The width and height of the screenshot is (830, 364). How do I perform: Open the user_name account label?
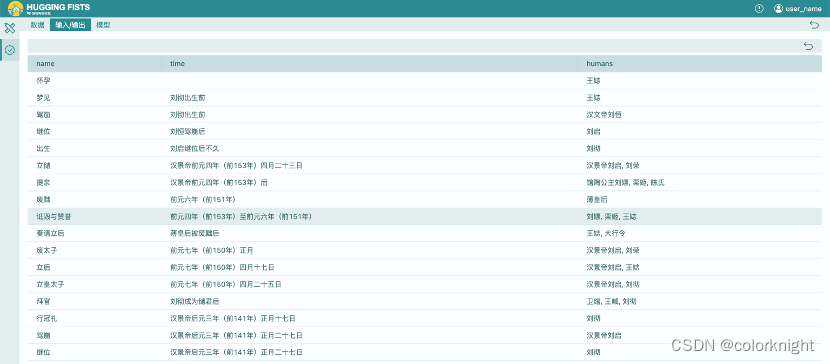(804, 8)
